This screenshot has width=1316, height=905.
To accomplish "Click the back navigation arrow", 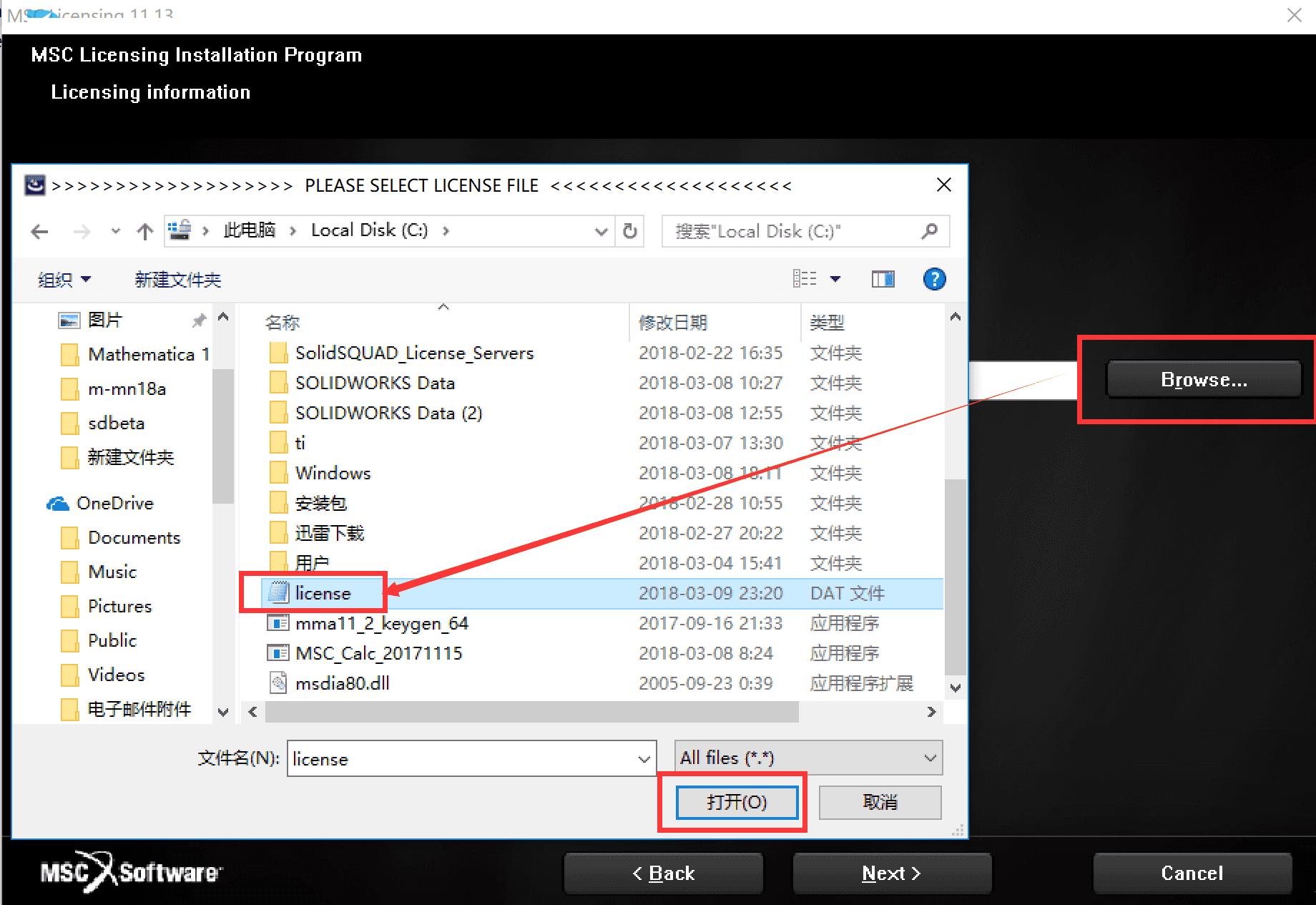I will tap(40, 231).
